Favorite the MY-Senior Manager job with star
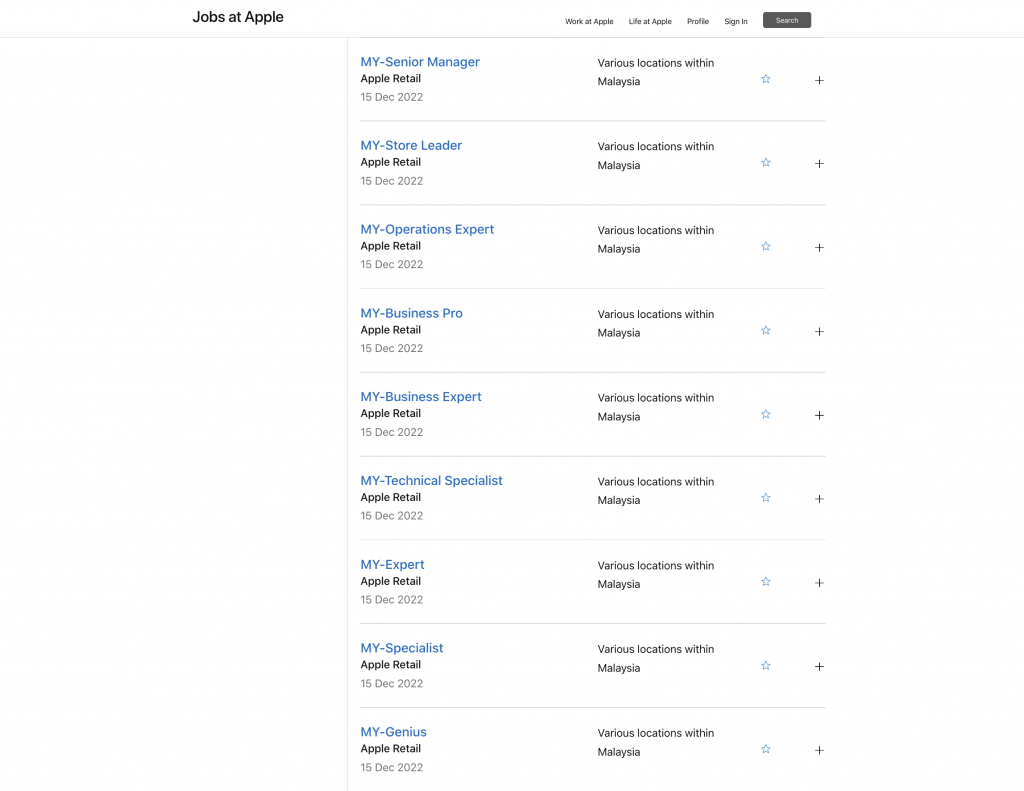This screenshot has width=1024, height=791. (766, 79)
